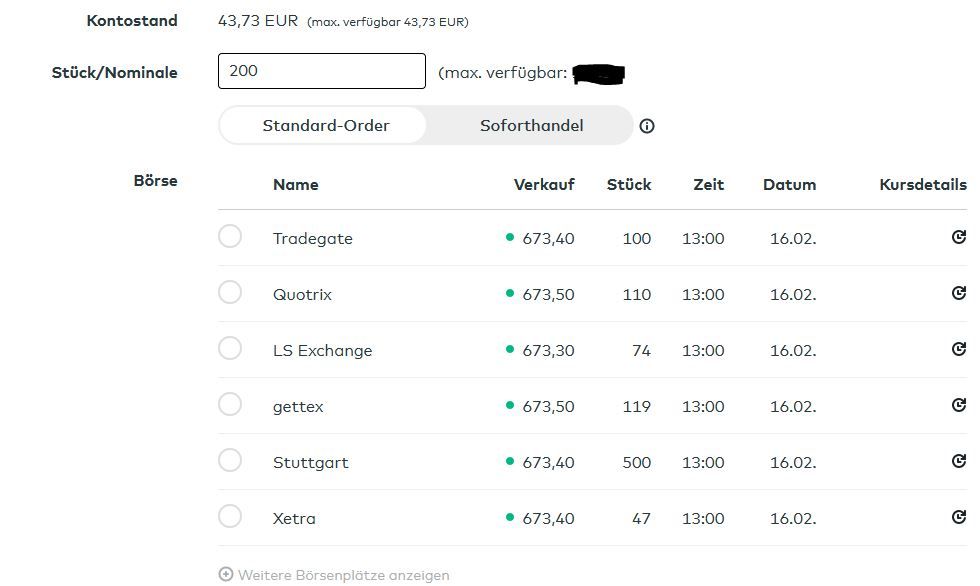The height and width of the screenshot is (586, 980).
Task: Refresh the Xetra price quote
Action: point(958,518)
